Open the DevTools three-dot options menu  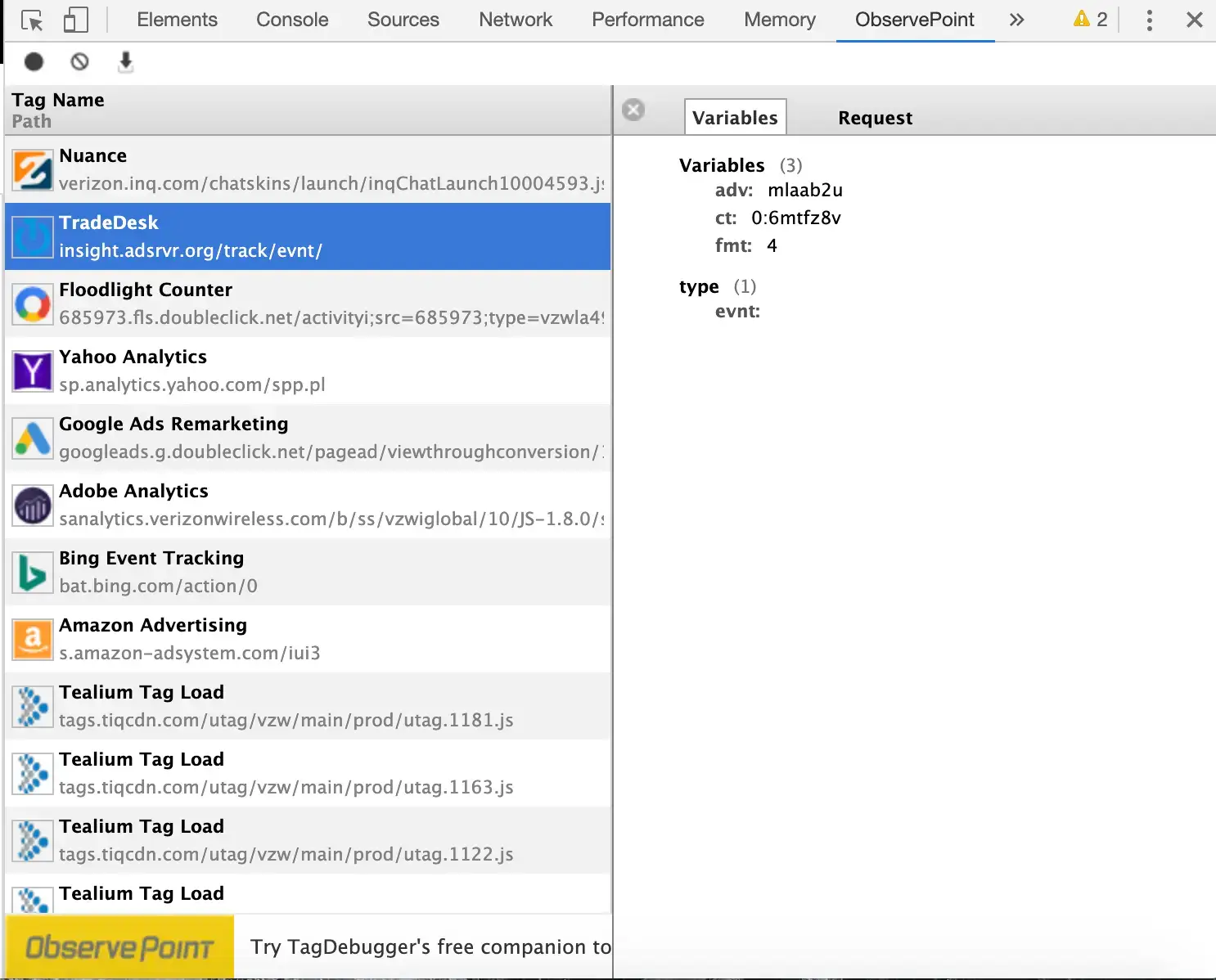(1149, 20)
